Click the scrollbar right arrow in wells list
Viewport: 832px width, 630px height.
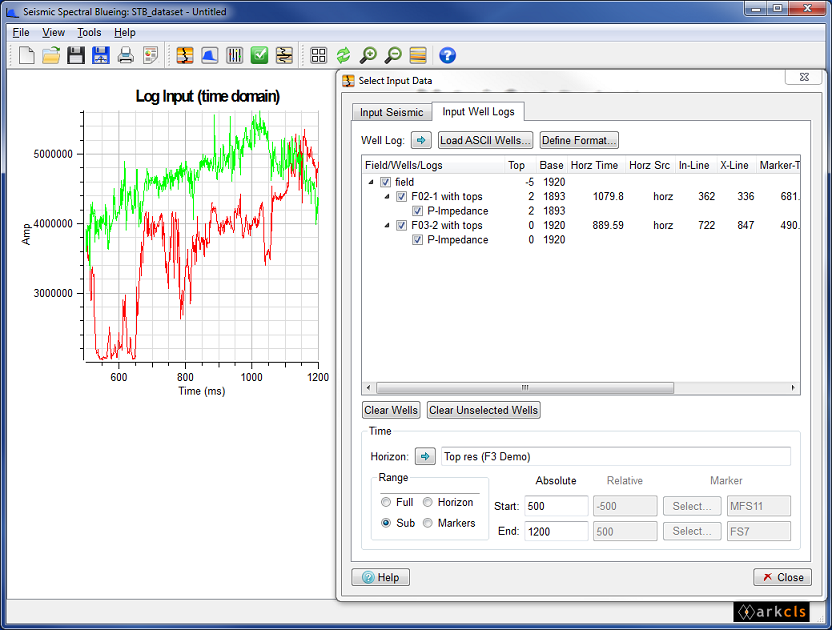tap(793, 387)
